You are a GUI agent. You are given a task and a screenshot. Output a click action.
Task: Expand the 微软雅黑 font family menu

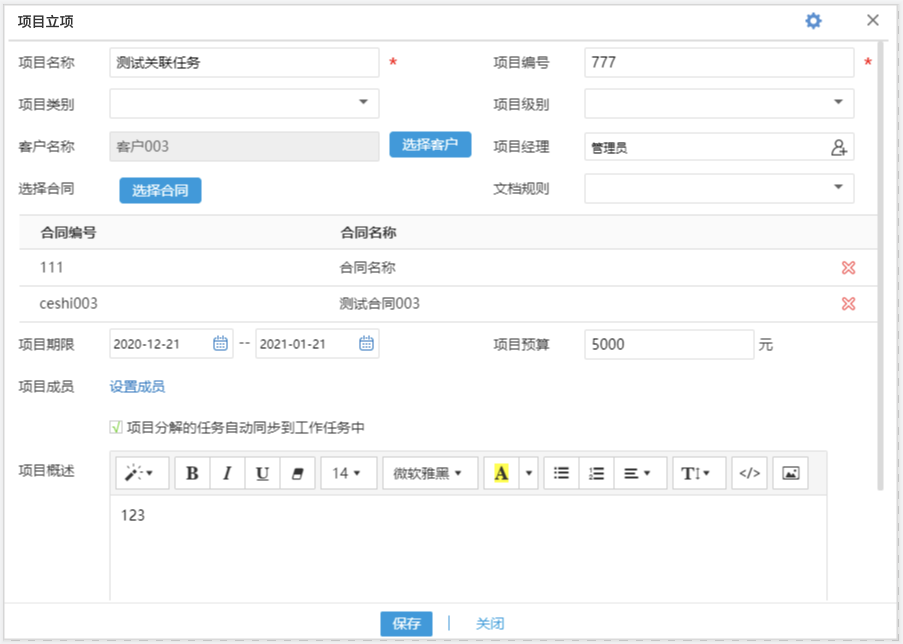coord(429,473)
